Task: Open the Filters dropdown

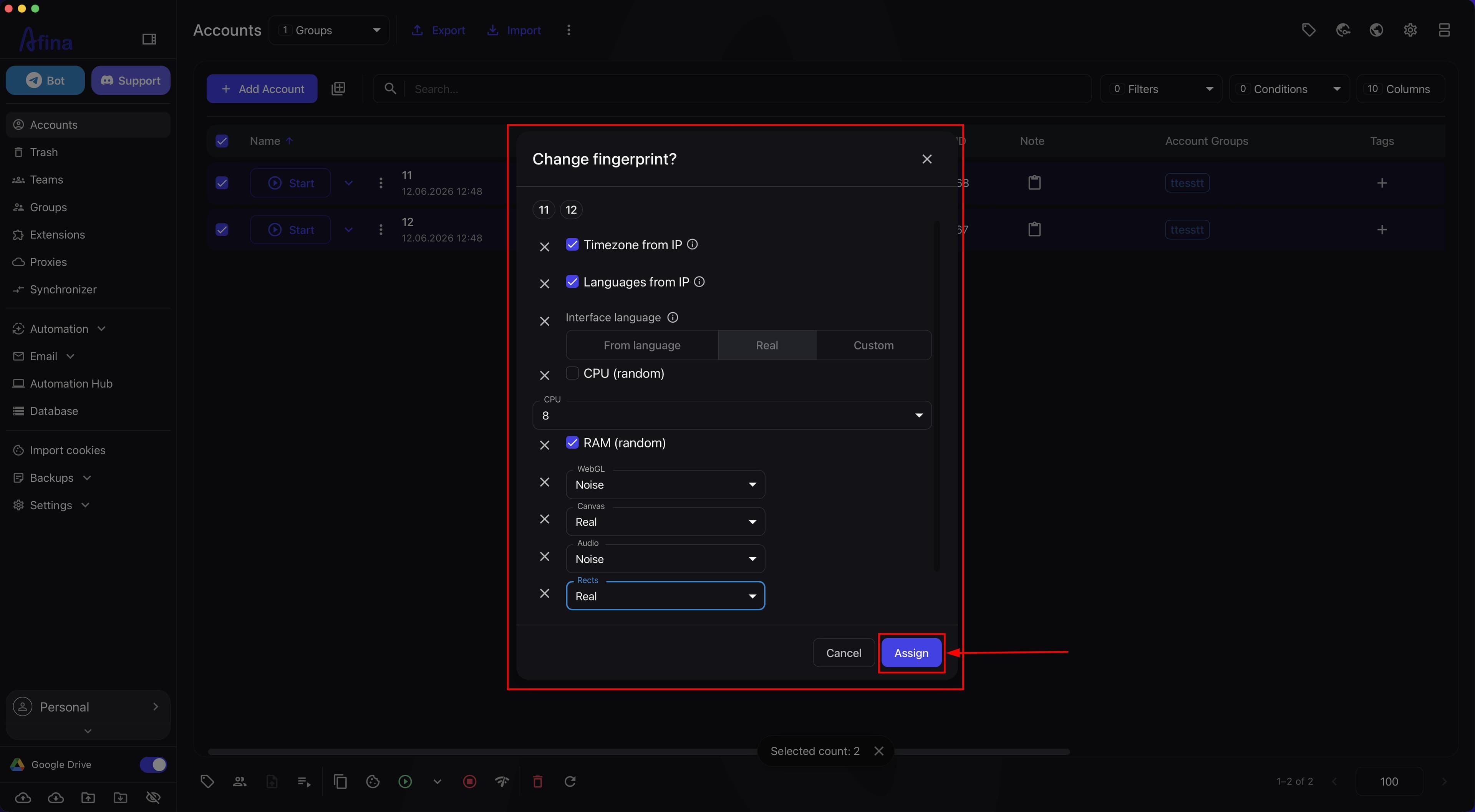Action: pos(1161,89)
